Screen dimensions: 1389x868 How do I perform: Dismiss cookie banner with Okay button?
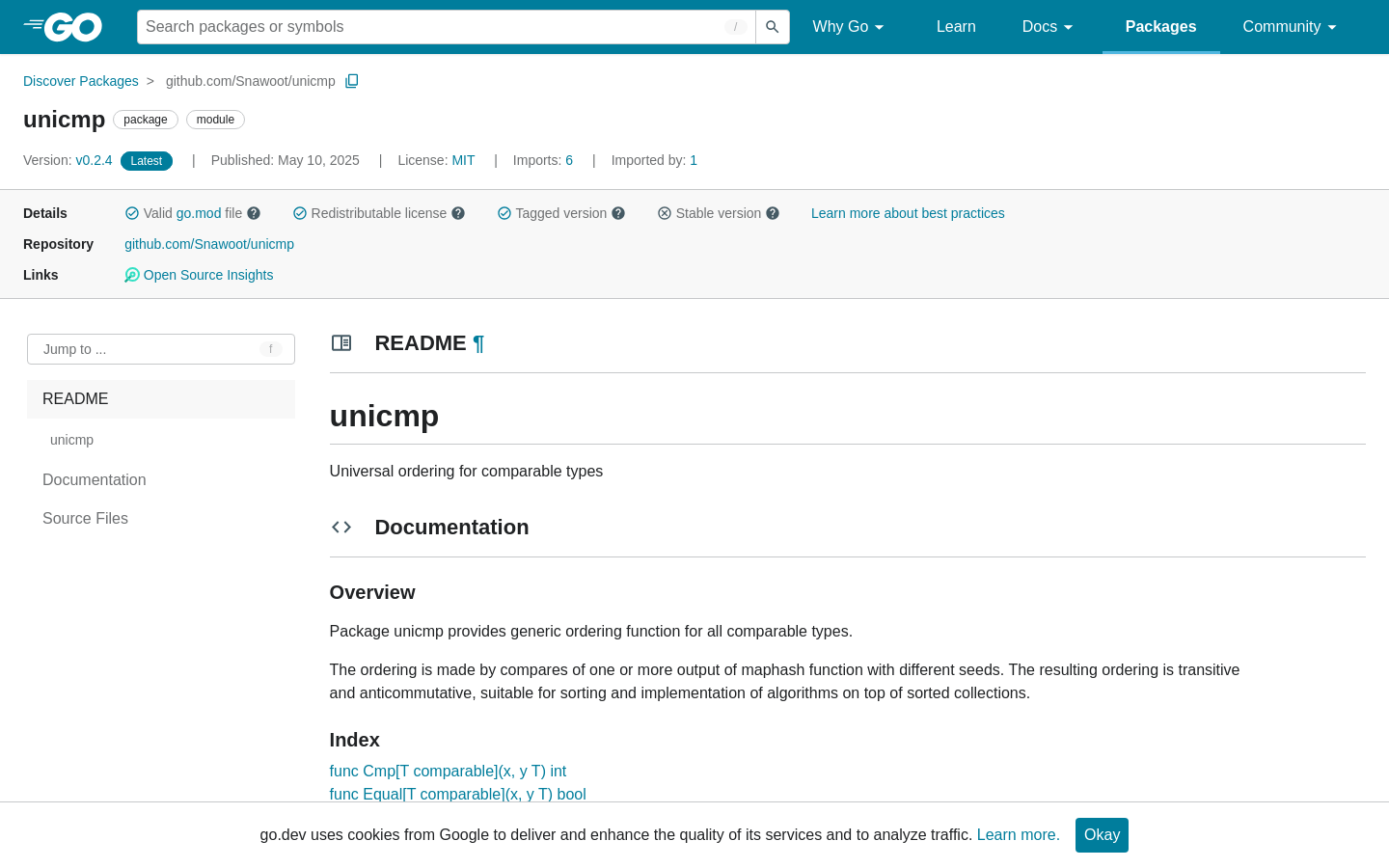[1102, 835]
